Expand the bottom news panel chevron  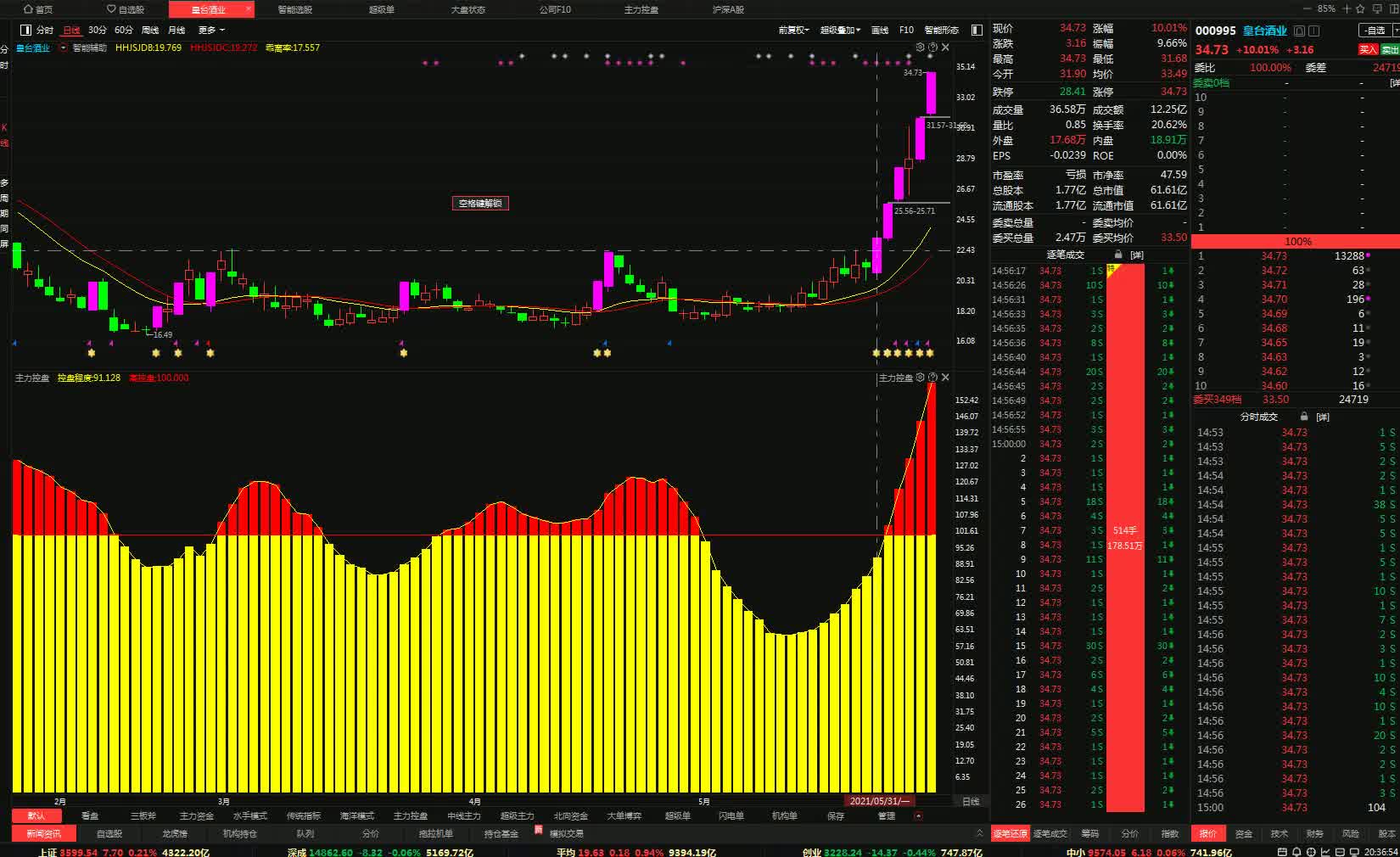(x=979, y=833)
